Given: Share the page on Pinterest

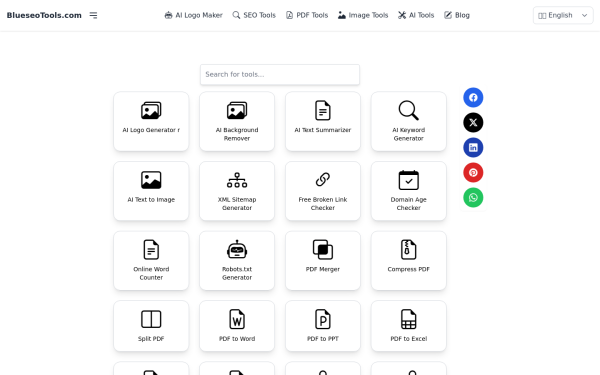Looking at the screenshot, I should (x=473, y=173).
